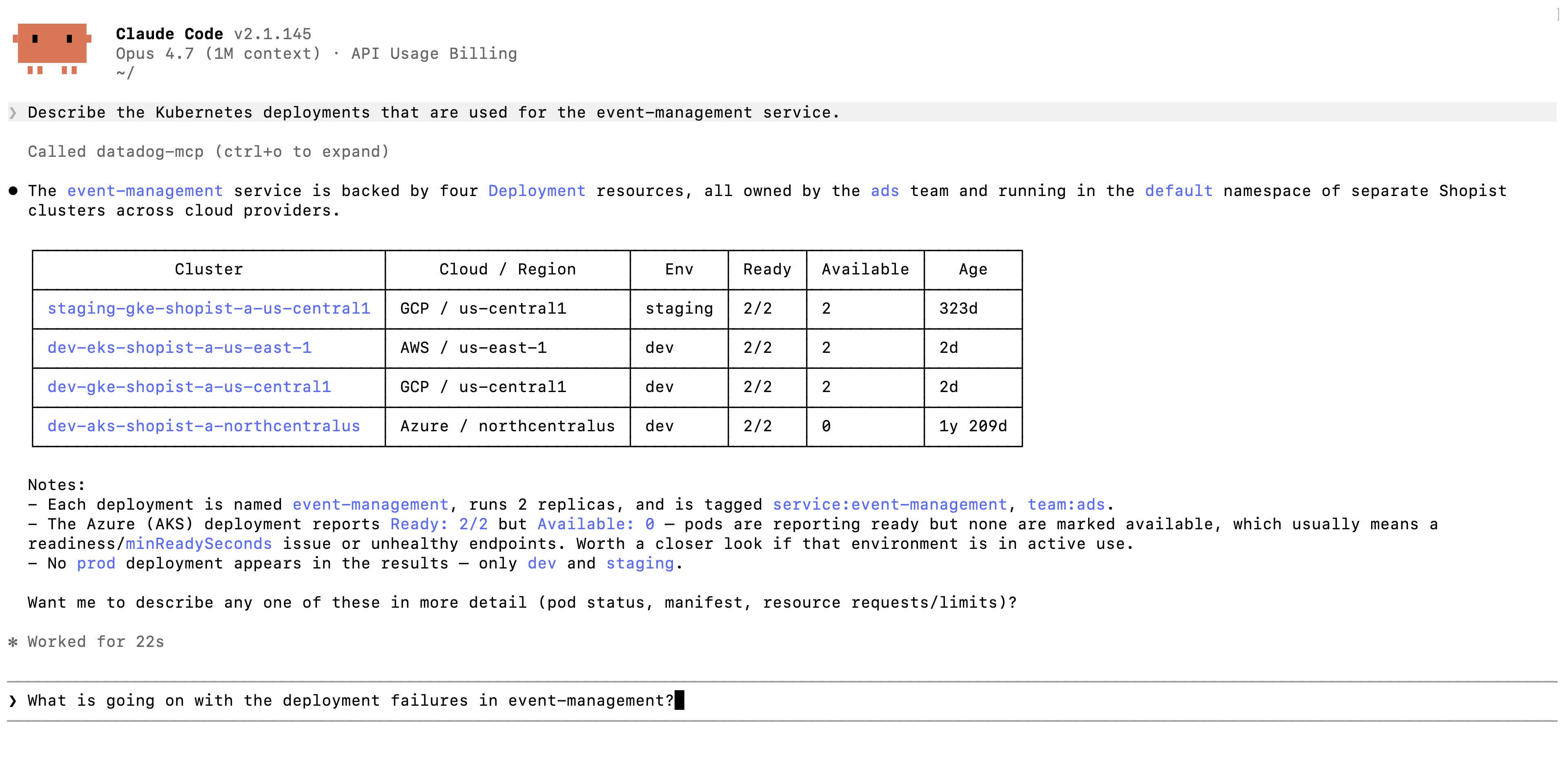Click the blue 'Available: 0' text in notes
Image resolution: width=1568 pixels, height=758 pixels.
(596, 524)
